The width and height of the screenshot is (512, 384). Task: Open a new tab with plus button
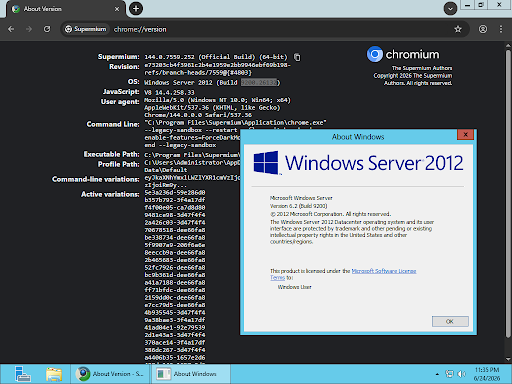tap(136, 9)
